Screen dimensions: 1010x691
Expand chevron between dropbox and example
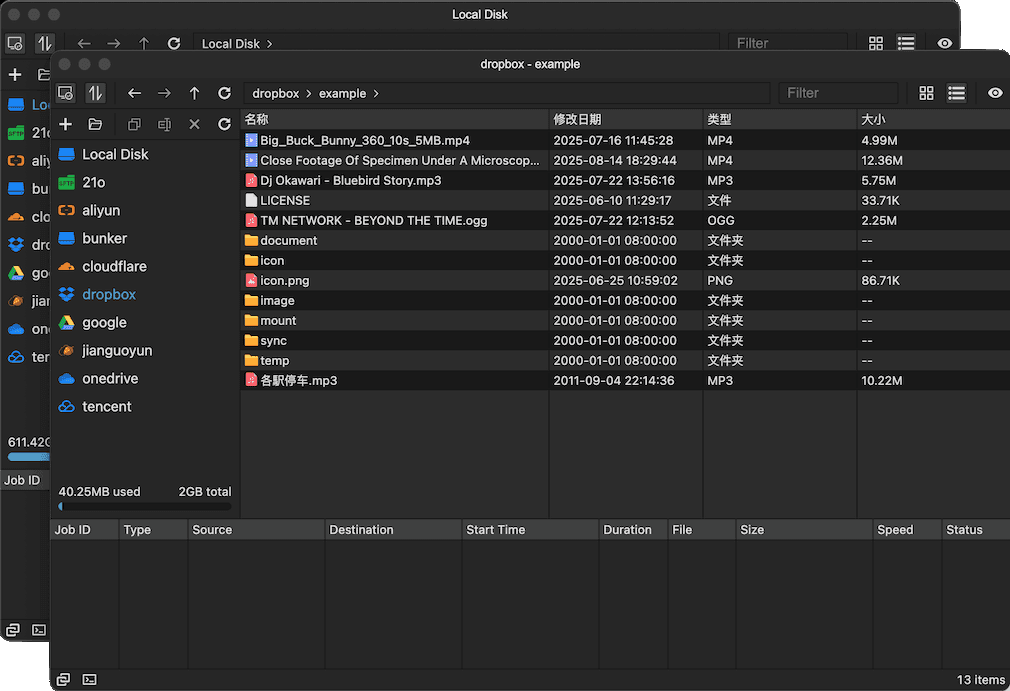[309, 94]
